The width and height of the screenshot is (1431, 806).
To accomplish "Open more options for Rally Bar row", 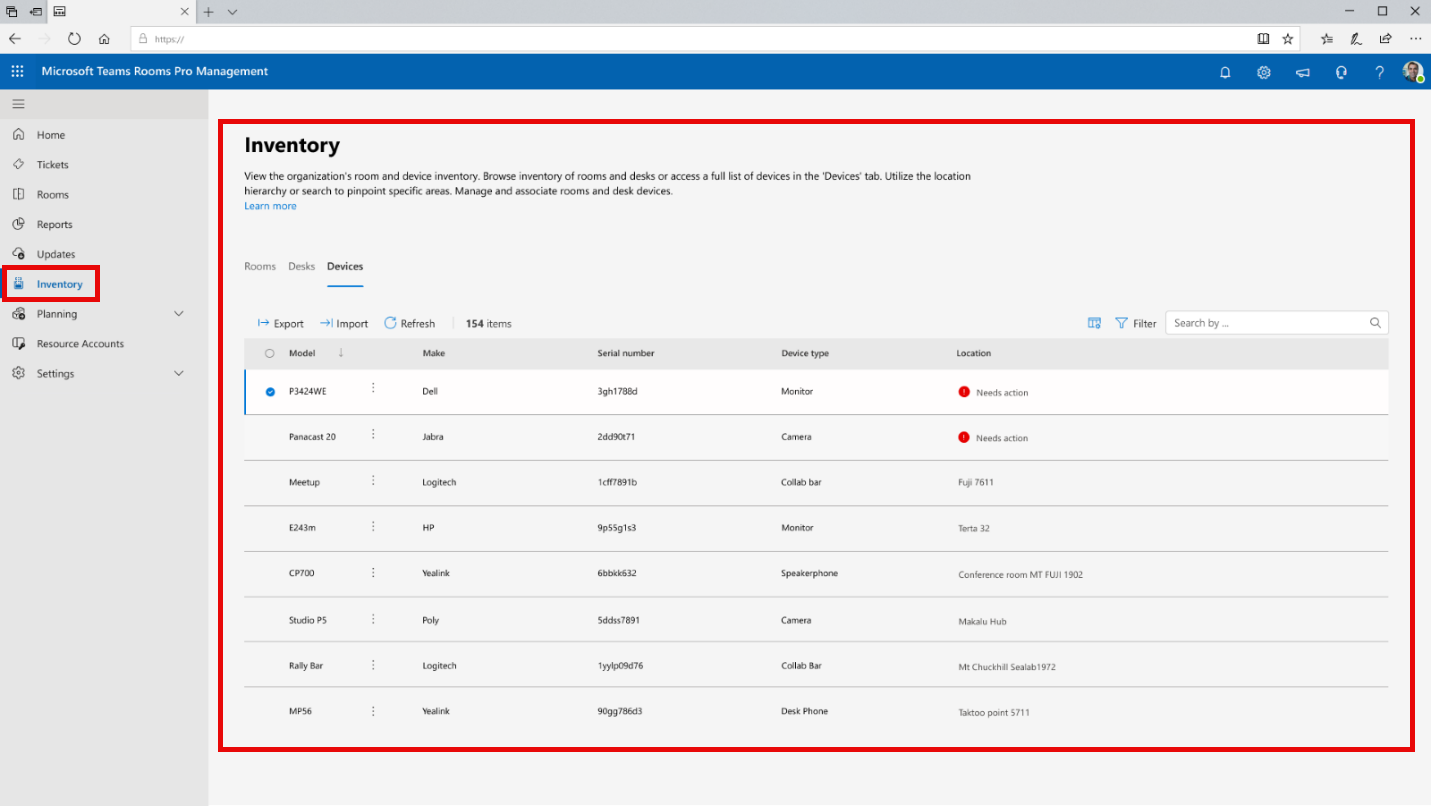I will click(373, 664).
